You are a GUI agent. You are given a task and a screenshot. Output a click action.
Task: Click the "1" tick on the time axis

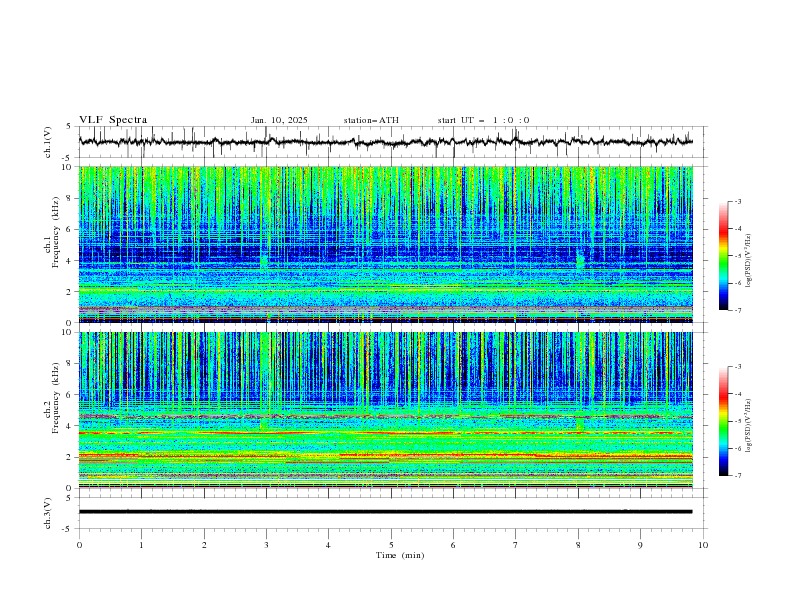tap(141, 545)
